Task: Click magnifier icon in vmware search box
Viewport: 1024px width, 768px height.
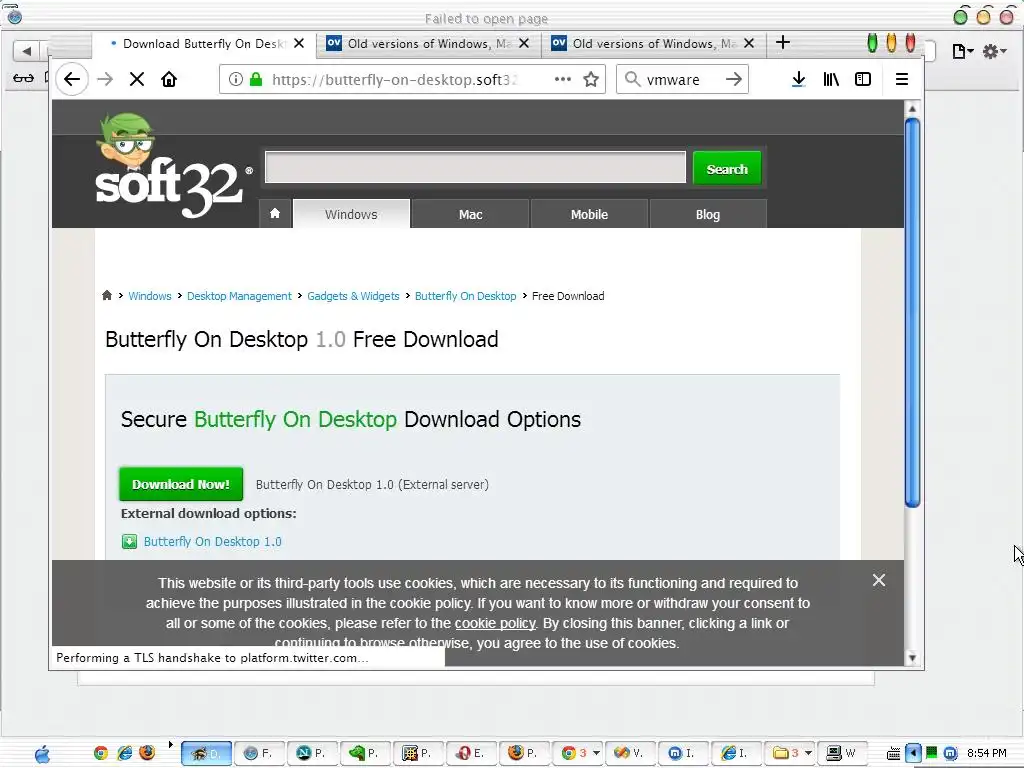Action: coord(632,80)
